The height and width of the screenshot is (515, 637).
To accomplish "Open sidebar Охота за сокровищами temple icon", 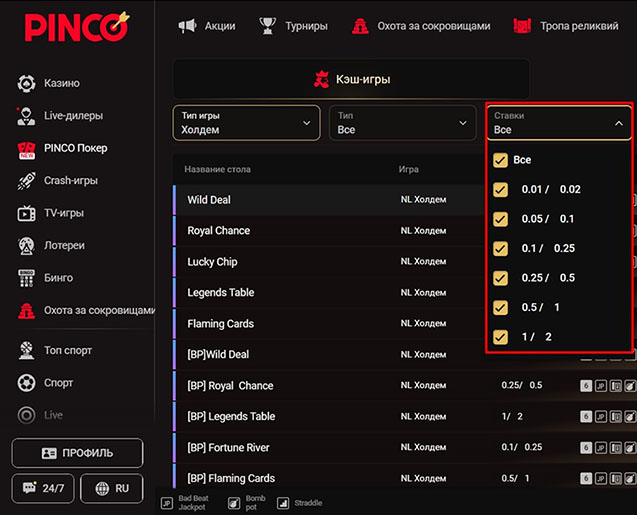I will (26, 311).
